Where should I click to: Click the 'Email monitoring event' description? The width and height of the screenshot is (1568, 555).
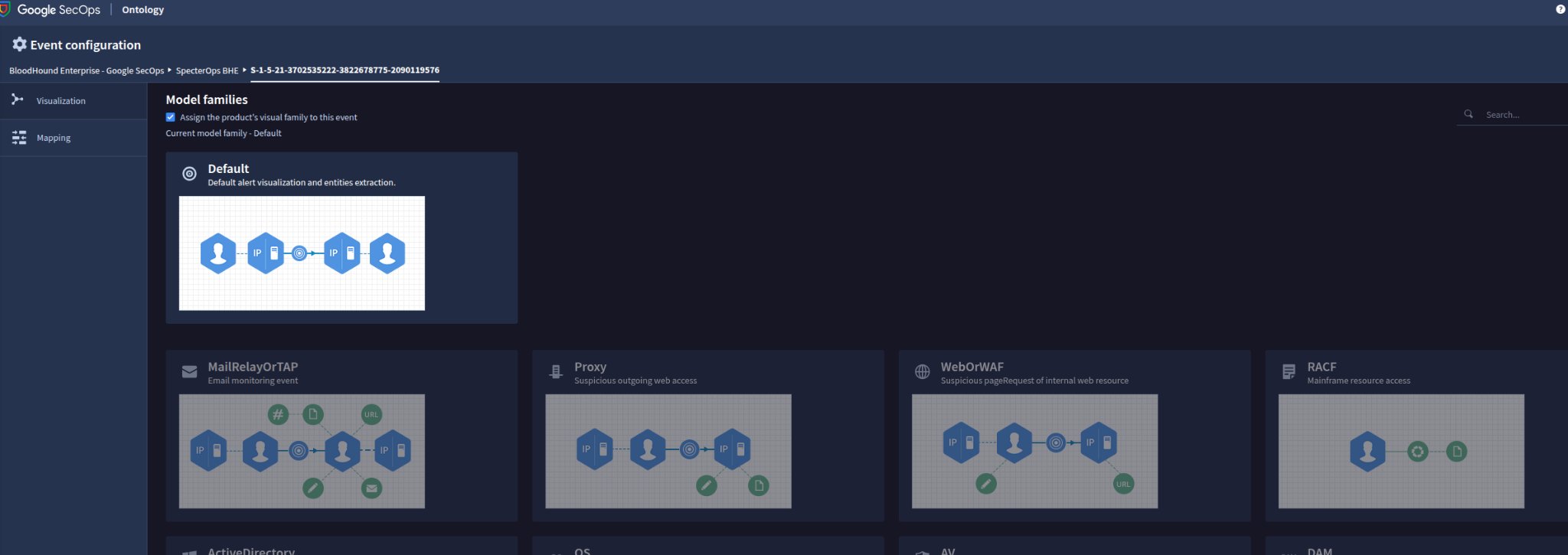tap(253, 380)
